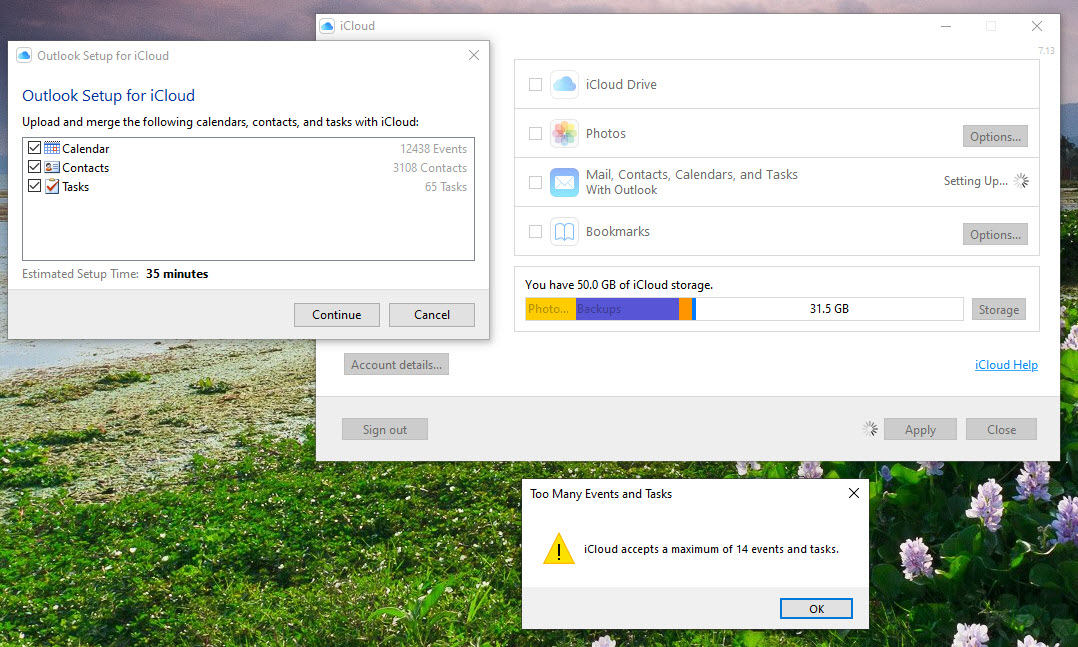The image size is (1078, 647).
Task: Click the Bookmarks book icon
Action: tap(564, 232)
